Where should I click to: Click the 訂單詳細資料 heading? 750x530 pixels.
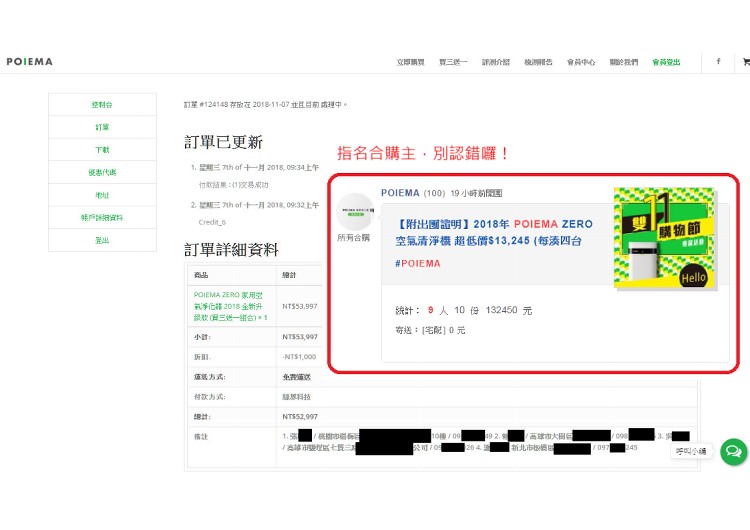[231, 249]
